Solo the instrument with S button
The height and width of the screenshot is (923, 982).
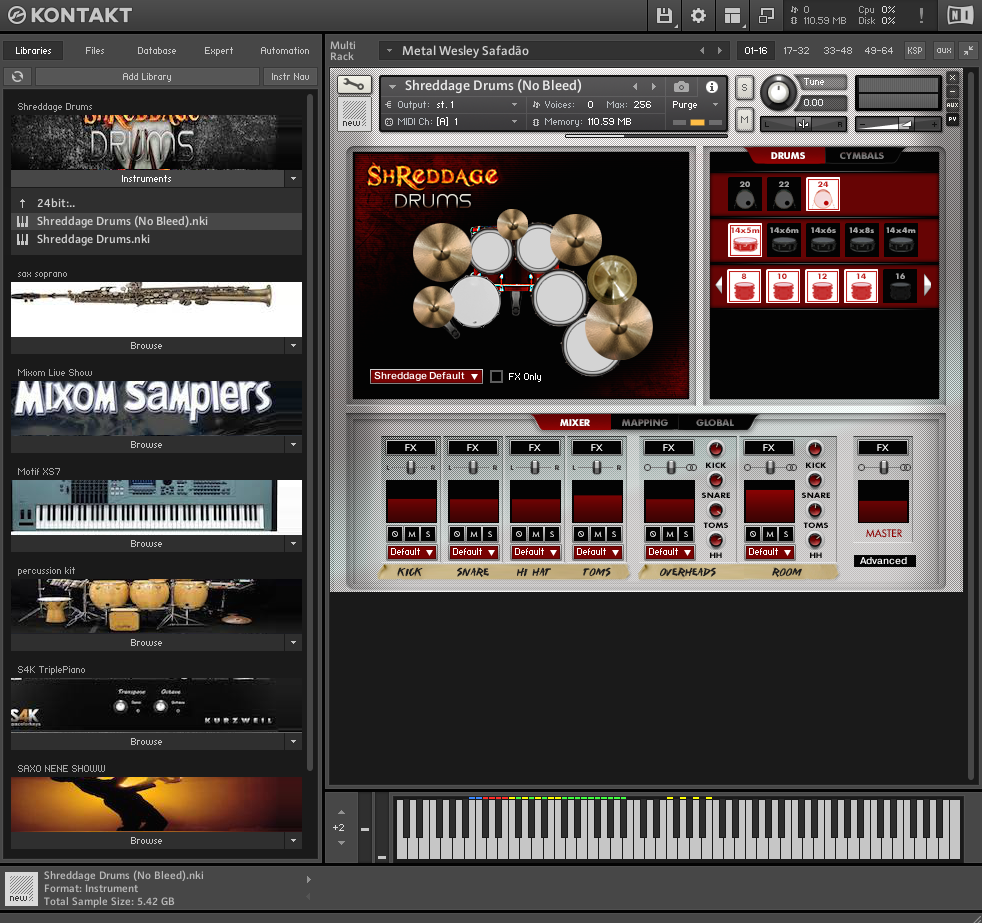coord(744,87)
